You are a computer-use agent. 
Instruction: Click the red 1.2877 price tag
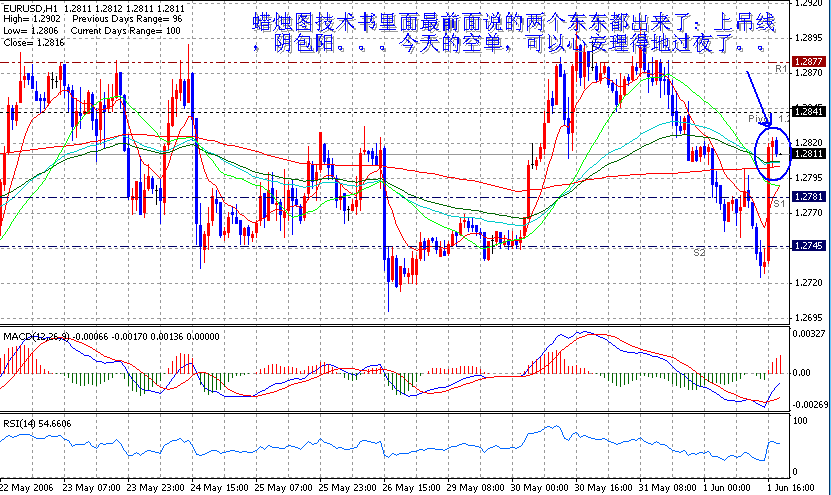point(808,61)
